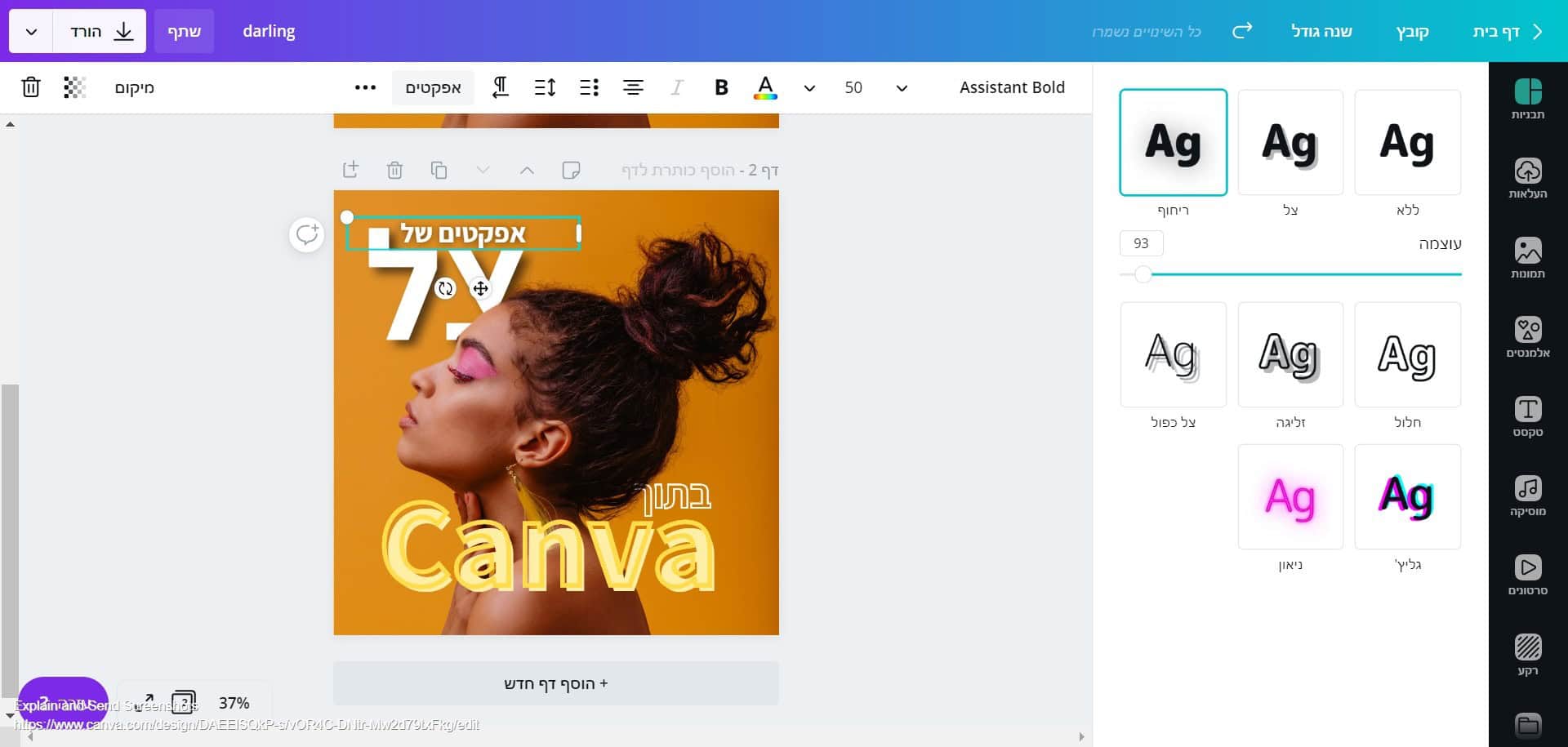1568x747 pixels.
Task: Select the Lift (ריחוף) text effect
Action: click(1173, 142)
